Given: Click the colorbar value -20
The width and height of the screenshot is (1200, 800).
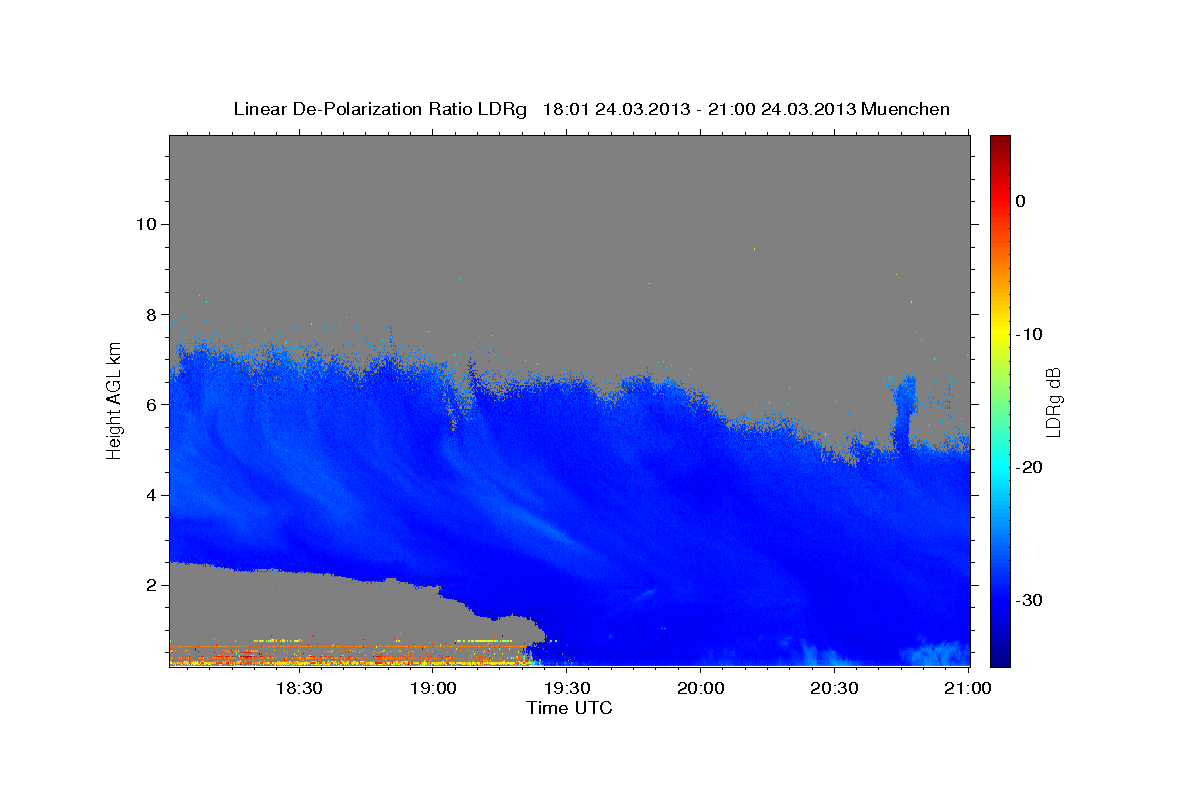Looking at the screenshot, I should pos(1029,467).
